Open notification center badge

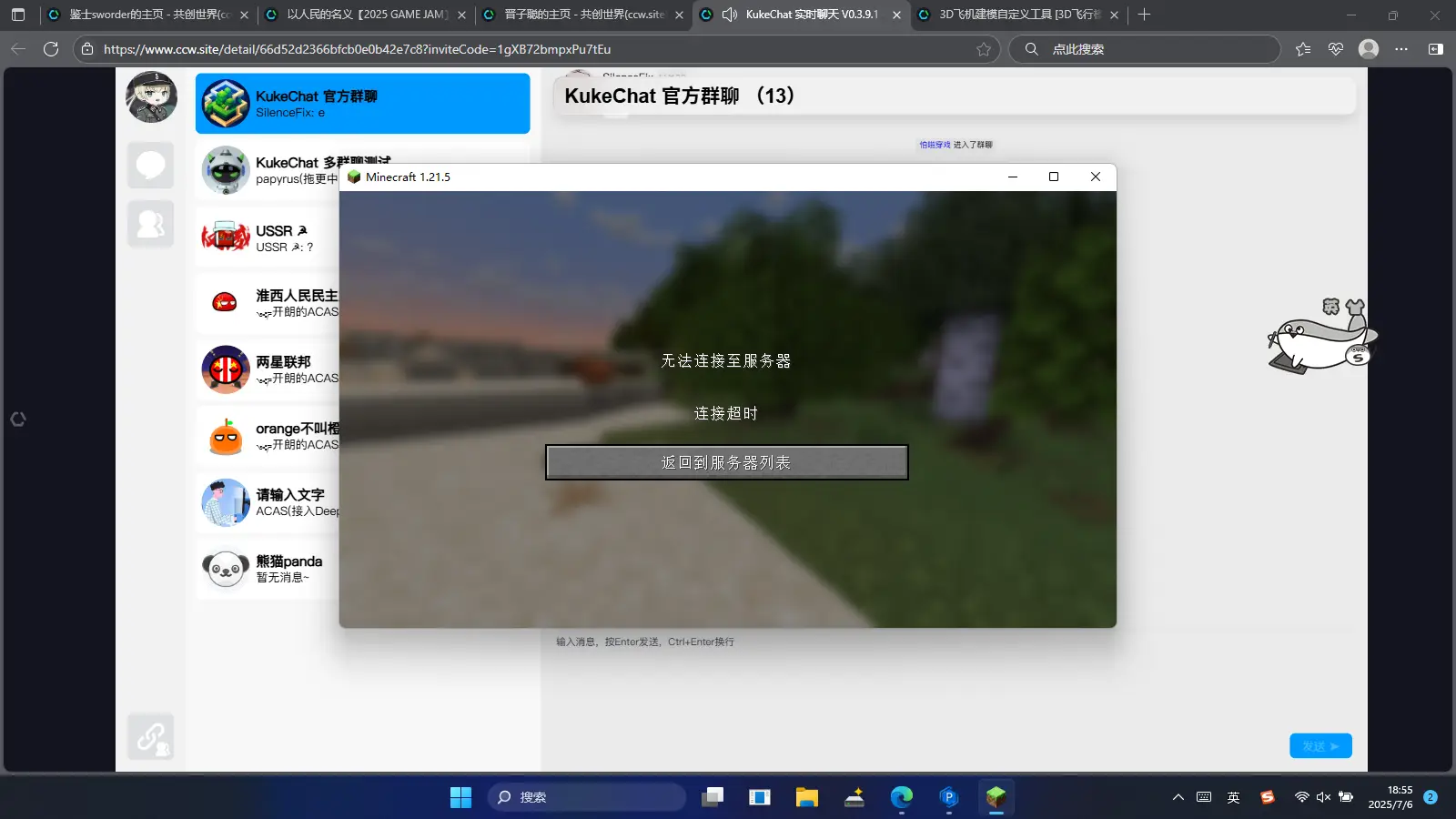1431,797
